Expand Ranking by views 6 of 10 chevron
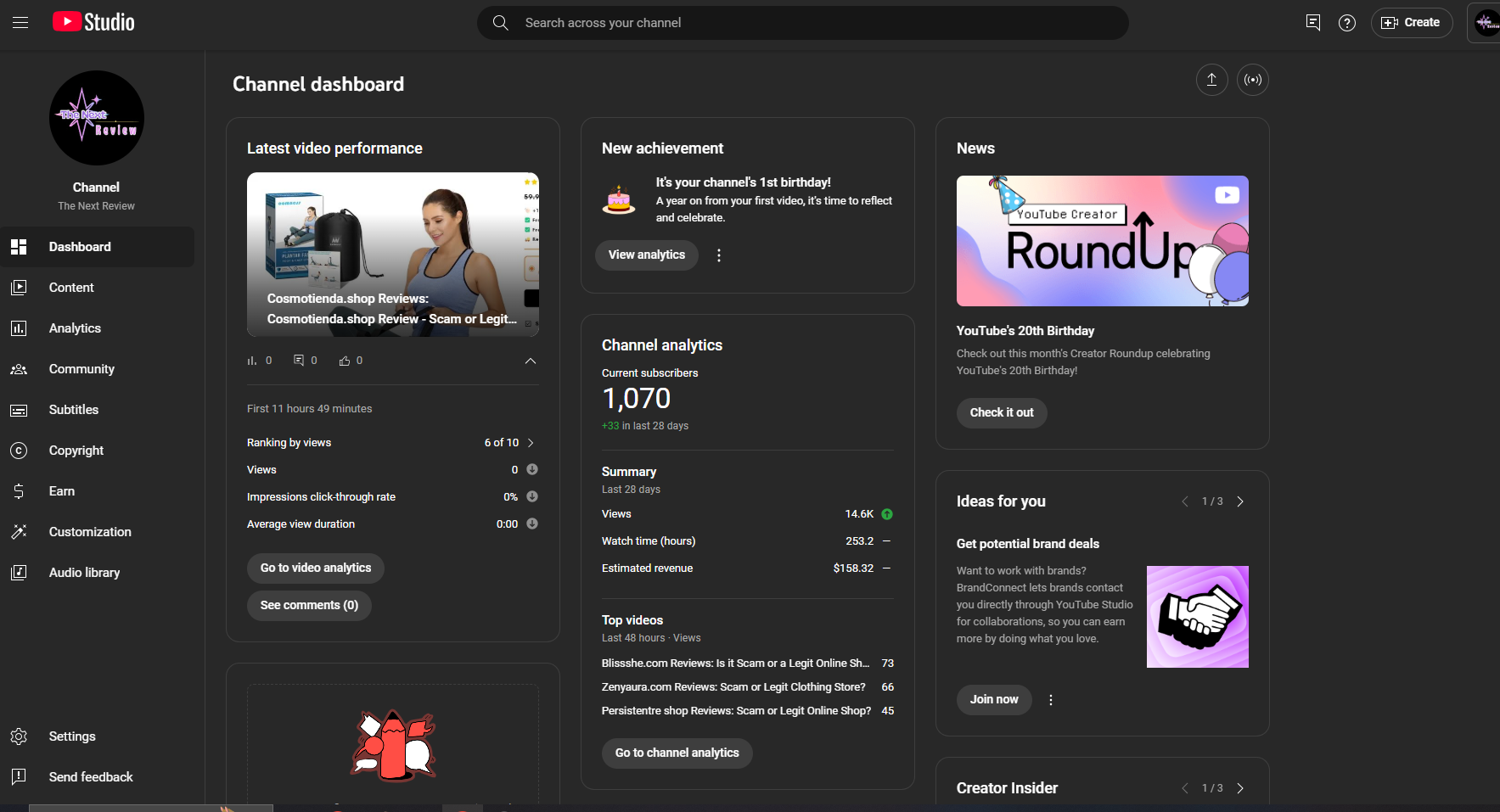Viewport: 1500px width, 812px height. click(531, 443)
